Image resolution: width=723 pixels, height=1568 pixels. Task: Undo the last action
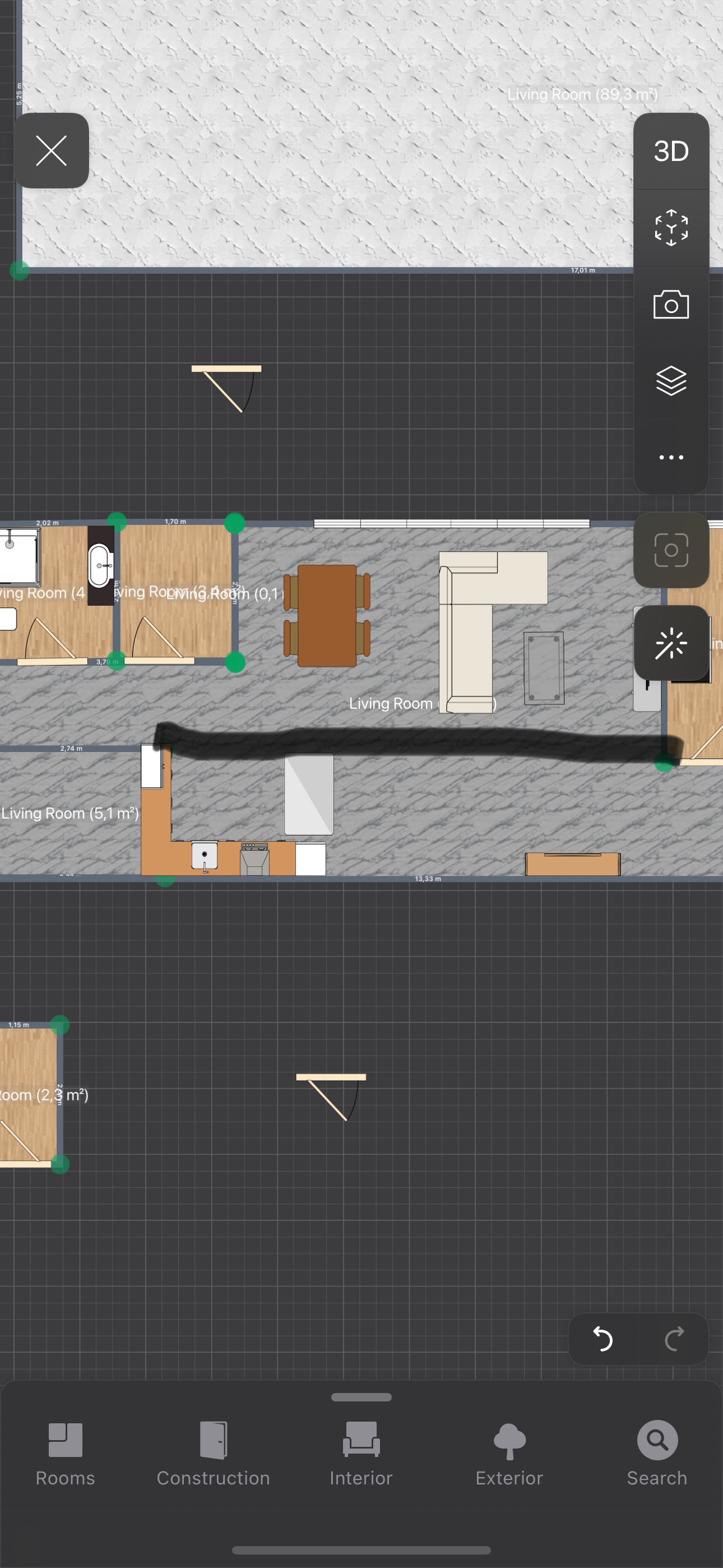click(602, 1339)
